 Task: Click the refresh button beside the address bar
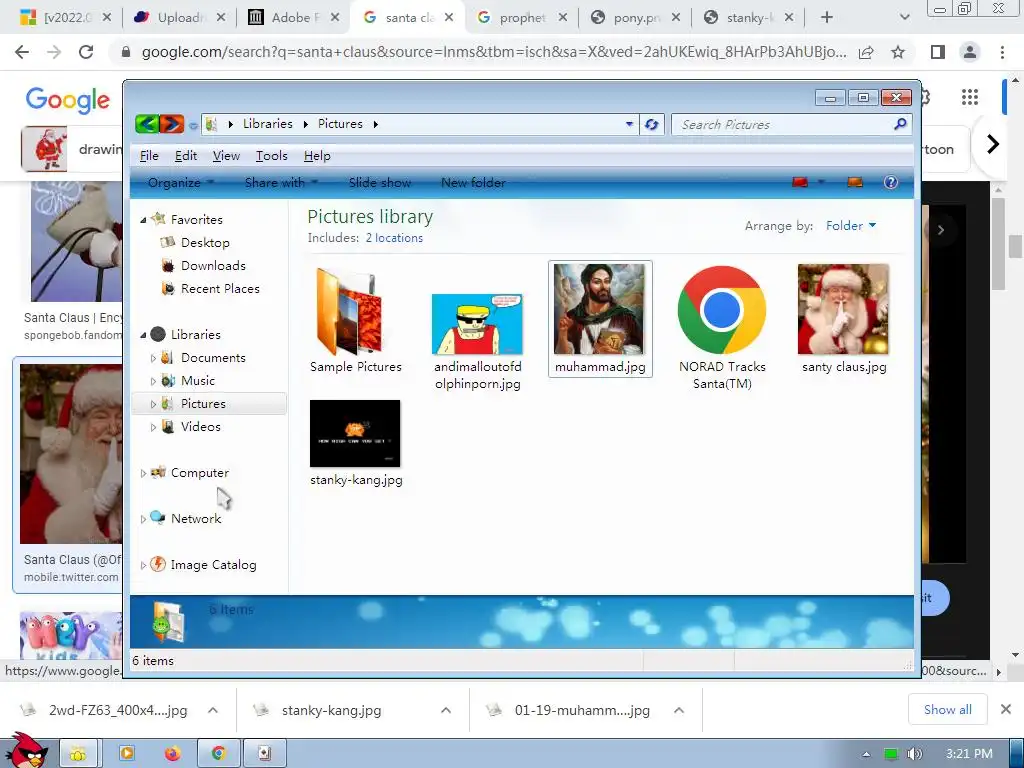651,124
